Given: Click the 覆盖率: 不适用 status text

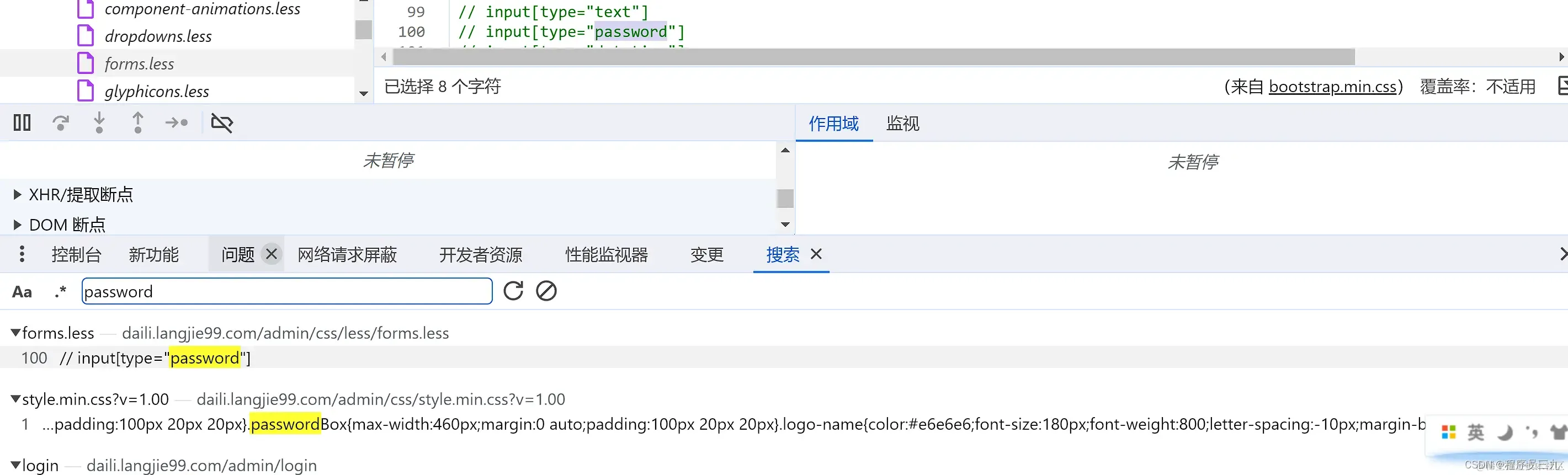Looking at the screenshot, I should [x=1477, y=87].
